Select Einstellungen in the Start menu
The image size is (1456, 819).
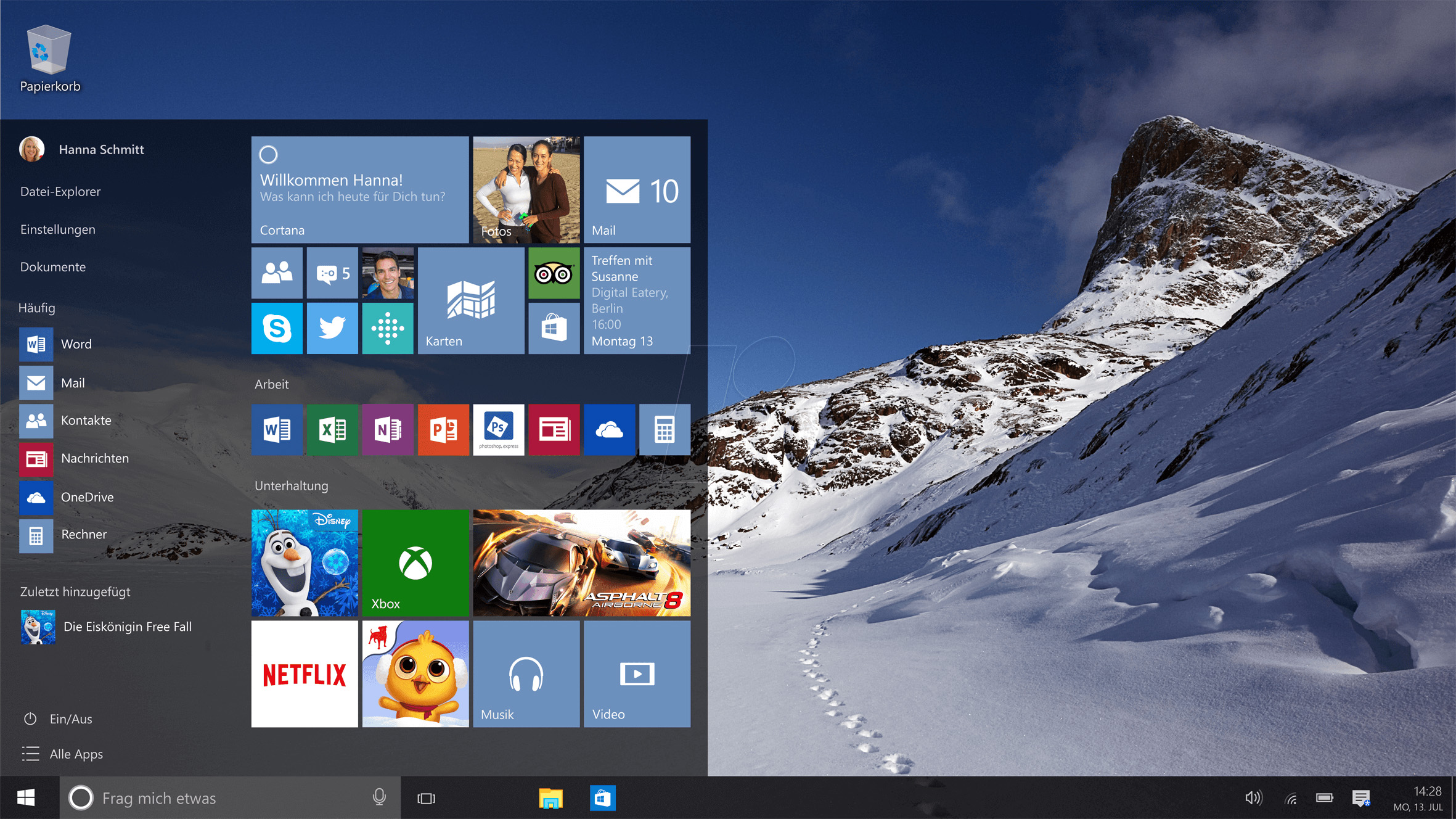[x=58, y=229]
